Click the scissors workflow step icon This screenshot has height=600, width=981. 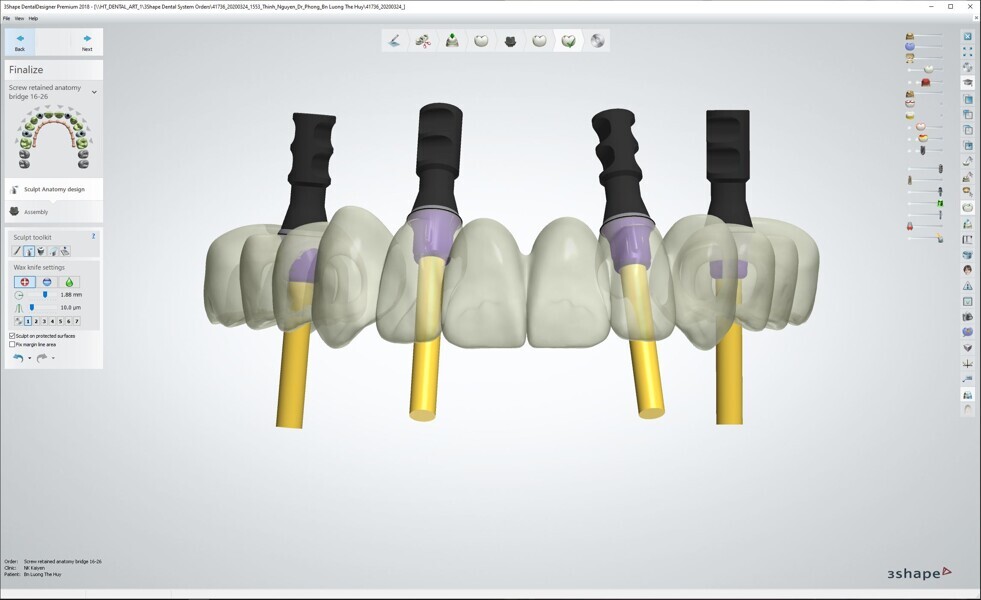click(x=423, y=41)
